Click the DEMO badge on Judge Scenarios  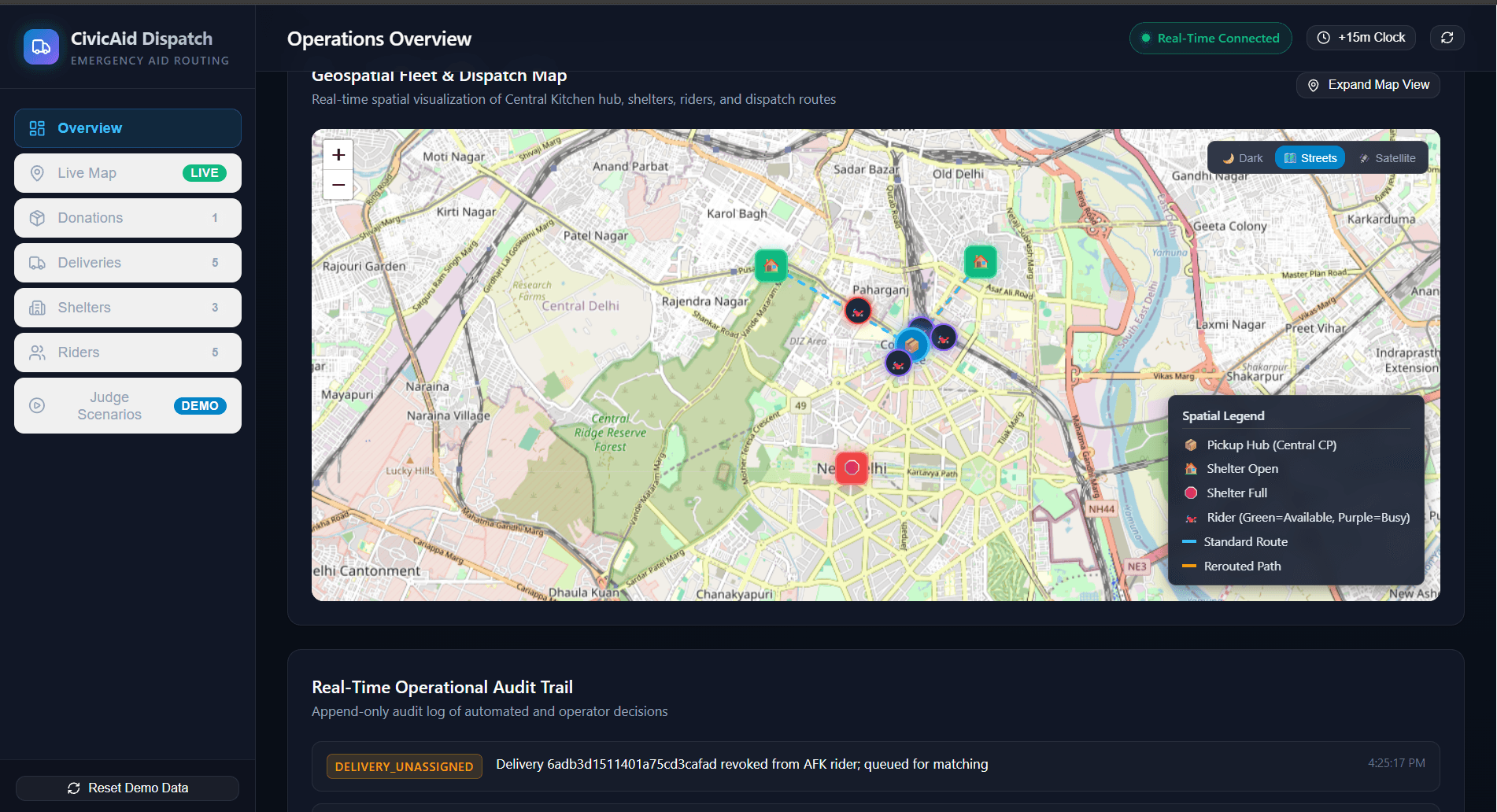(200, 406)
